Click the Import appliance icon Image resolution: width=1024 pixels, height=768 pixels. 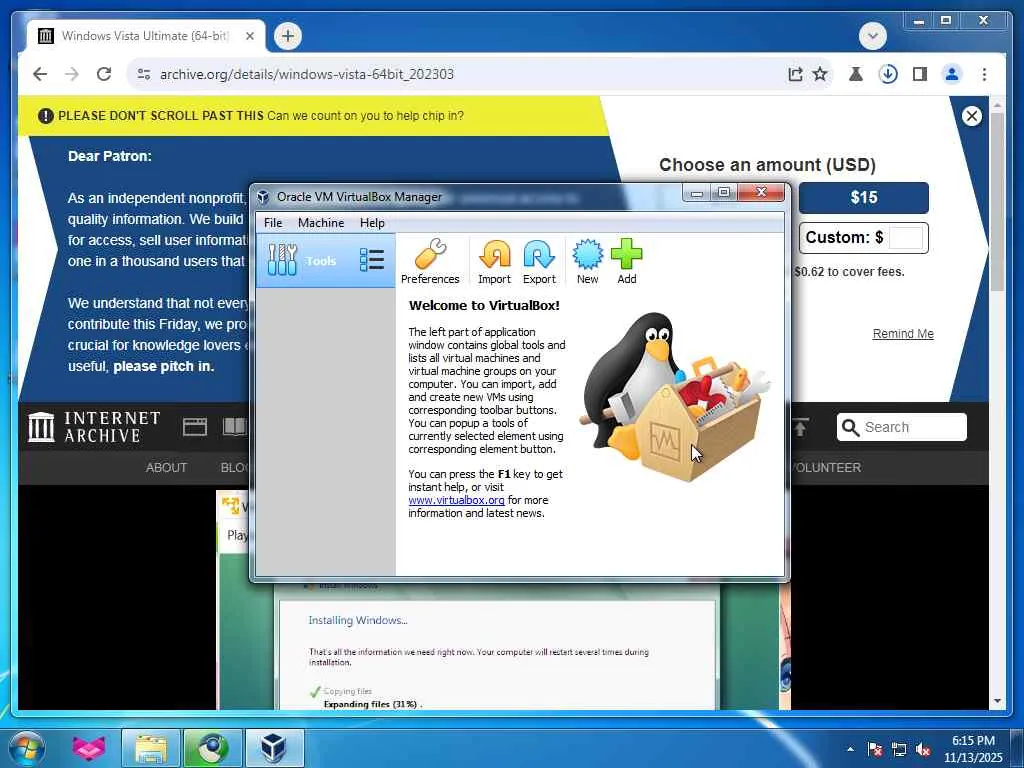pos(494,261)
